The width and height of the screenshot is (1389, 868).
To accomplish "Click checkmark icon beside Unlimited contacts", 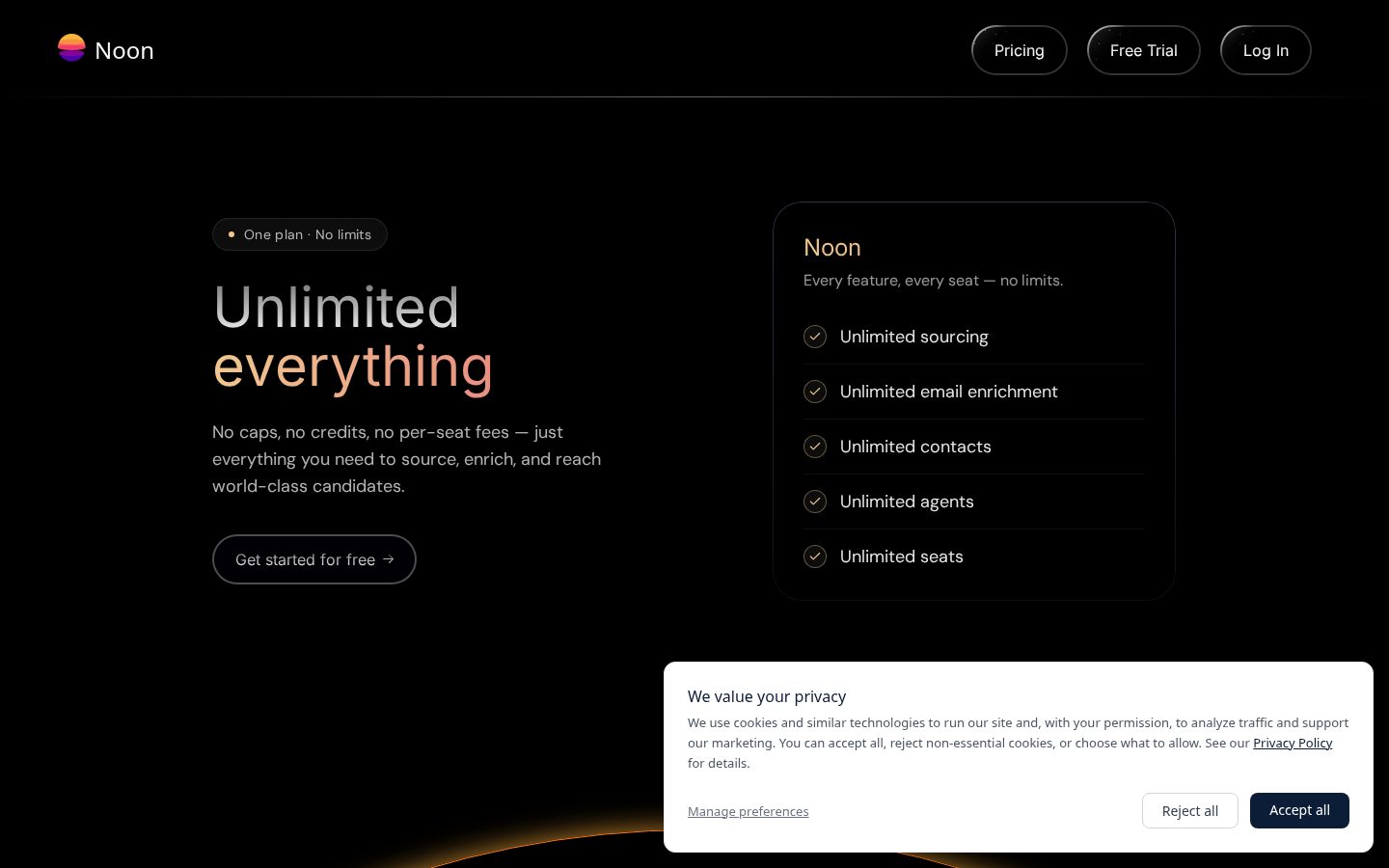I will point(815,447).
